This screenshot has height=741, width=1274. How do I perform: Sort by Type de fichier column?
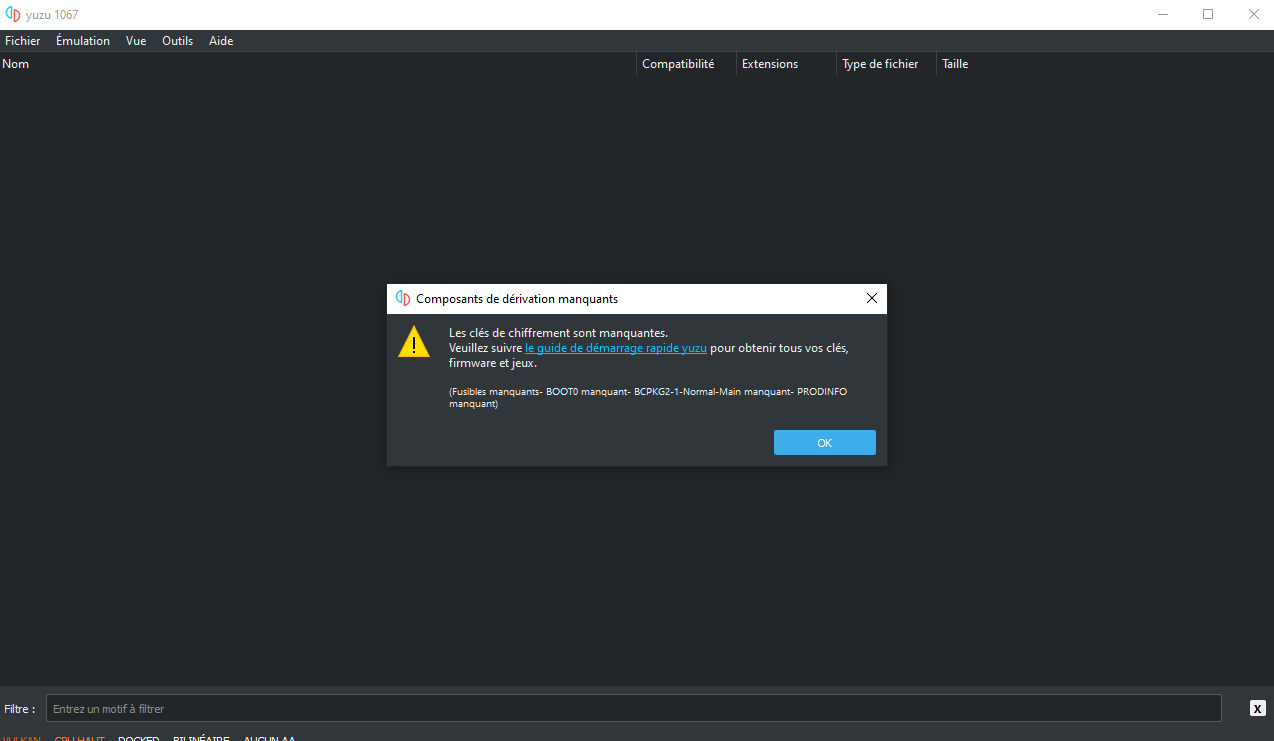pyautogui.click(x=880, y=64)
